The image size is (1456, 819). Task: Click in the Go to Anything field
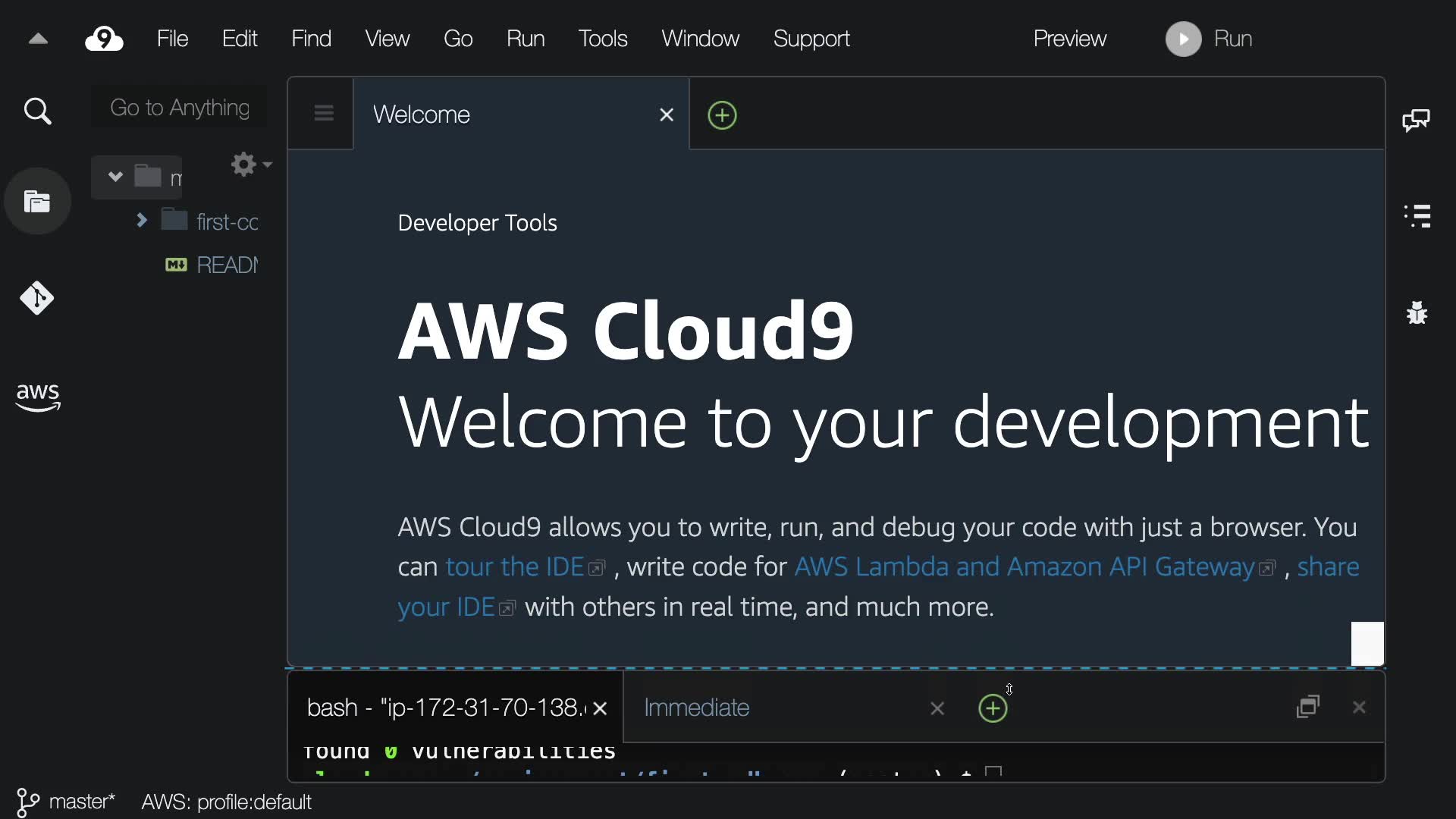point(180,108)
